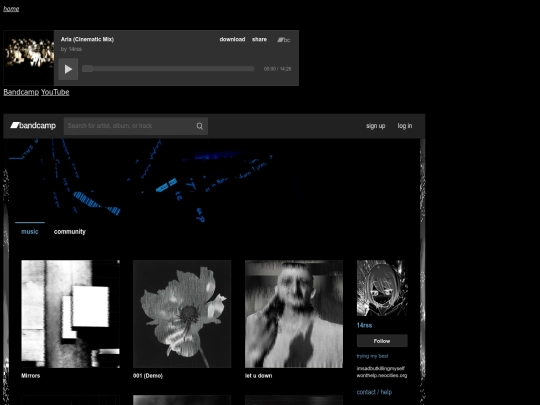
Task: Click log in in the header
Action: click(405, 126)
